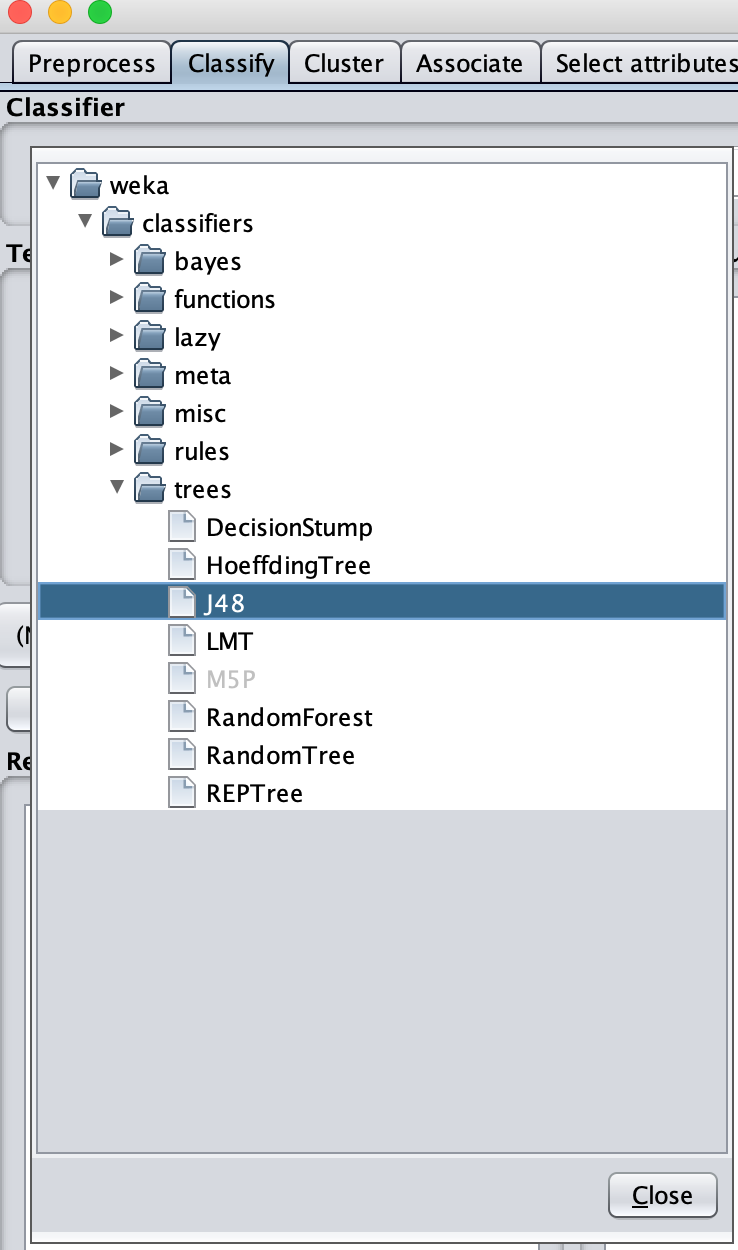Click the weka root folder icon
Image resolution: width=738 pixels, height=1250 pixels.
click(x=86, y=186)
